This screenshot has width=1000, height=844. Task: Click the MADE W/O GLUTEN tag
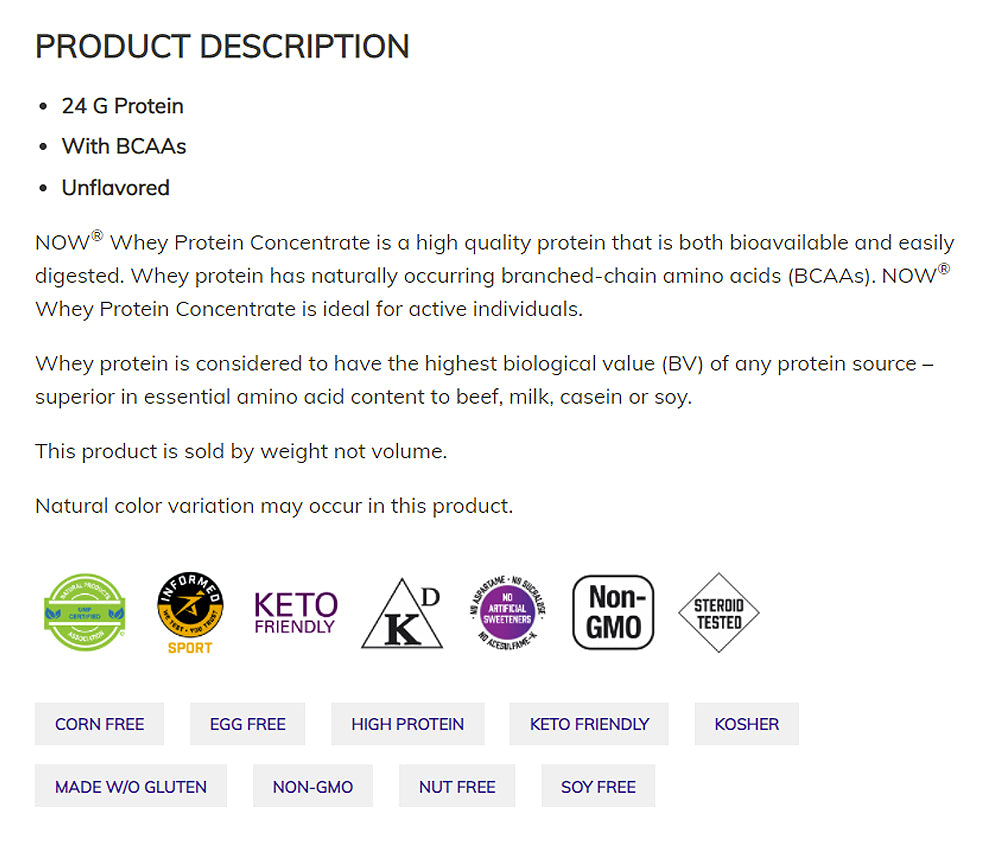[x=131, y=786]
